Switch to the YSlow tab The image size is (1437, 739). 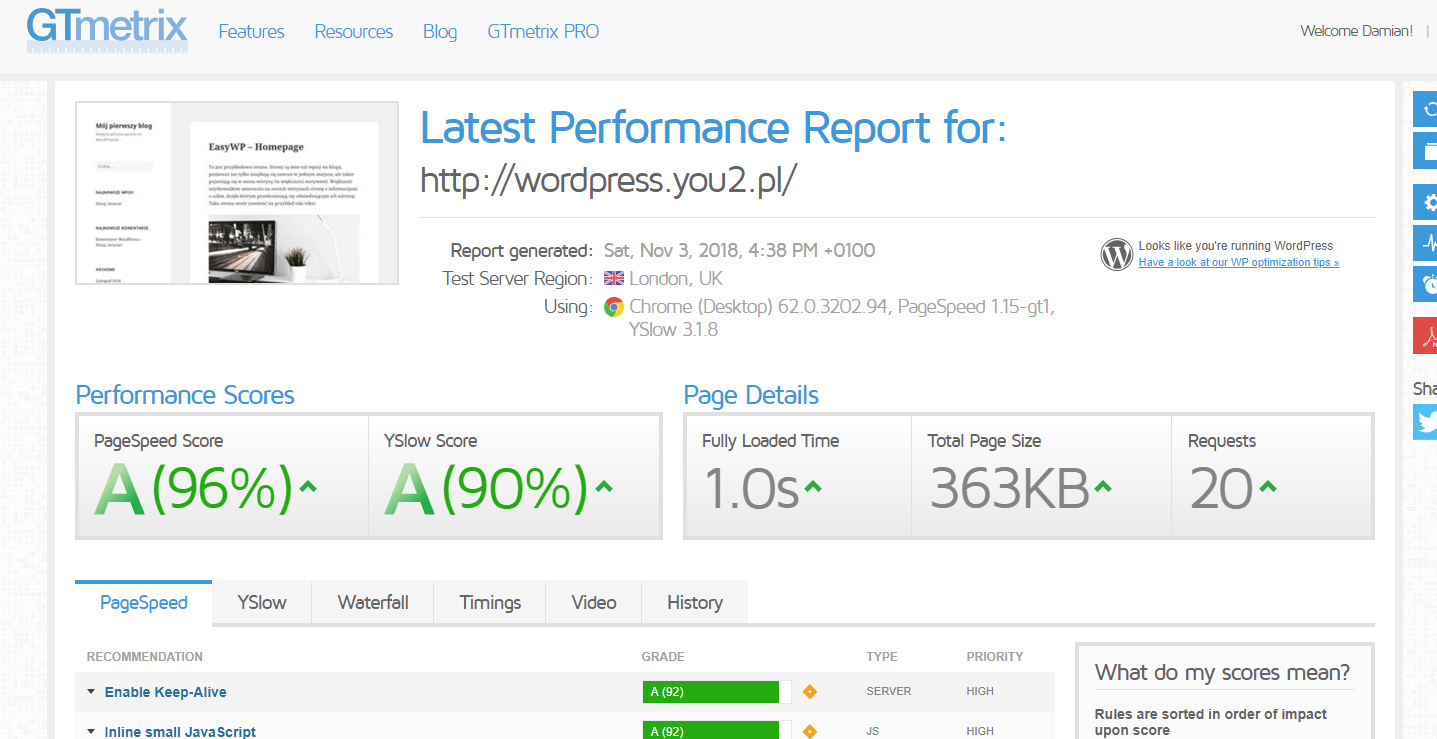262,603
